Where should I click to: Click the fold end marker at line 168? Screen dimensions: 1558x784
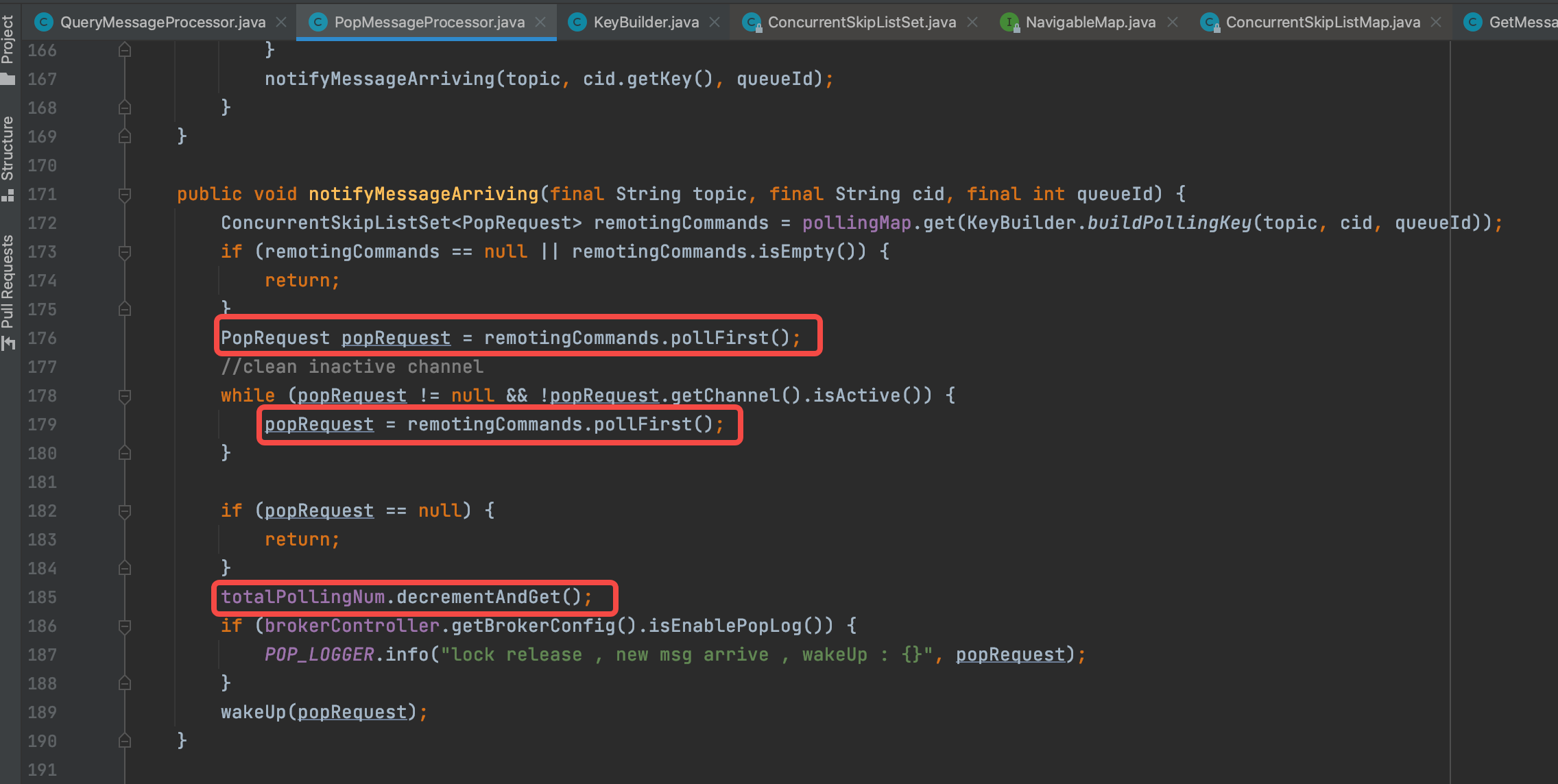[x=125, y=108]
